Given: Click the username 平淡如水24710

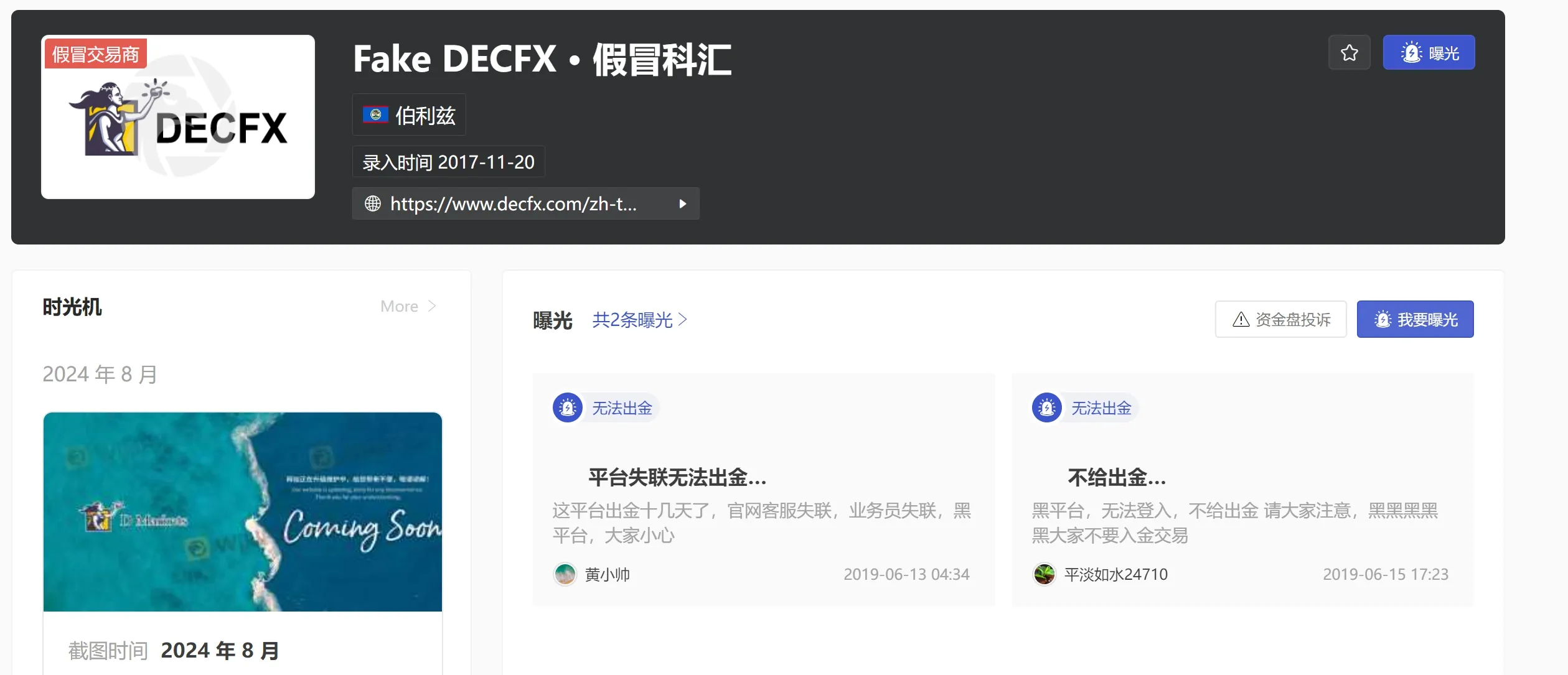Looking at the screenshot, I should coord(1115,575).
